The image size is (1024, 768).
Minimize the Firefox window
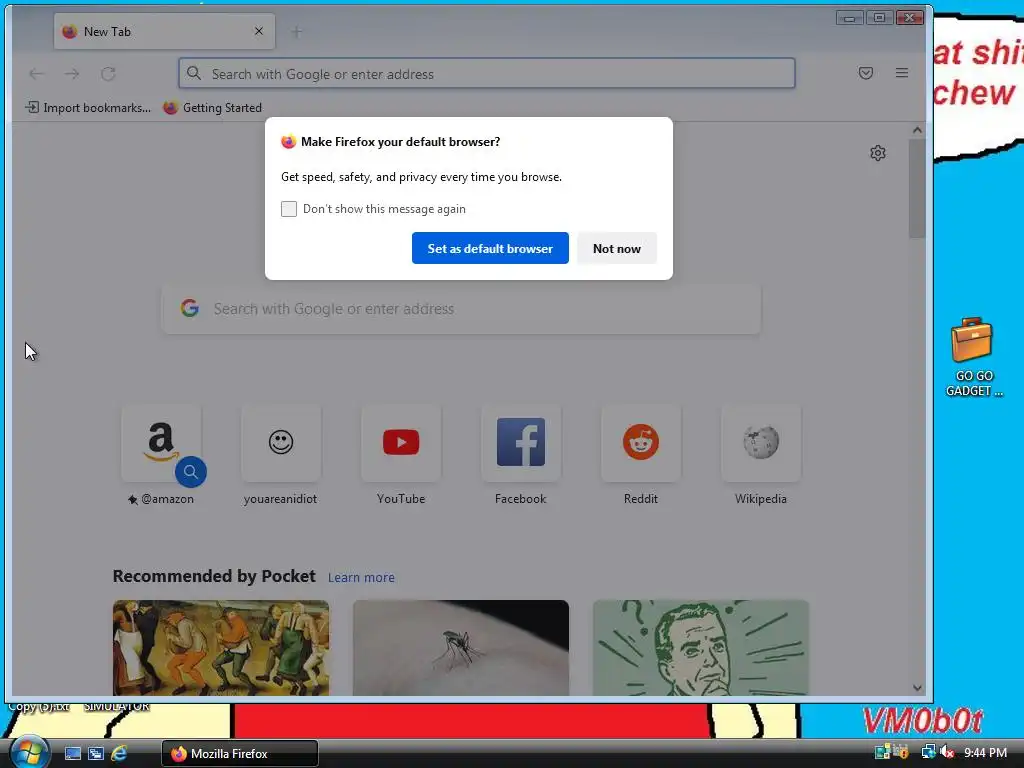click(849, 18)
